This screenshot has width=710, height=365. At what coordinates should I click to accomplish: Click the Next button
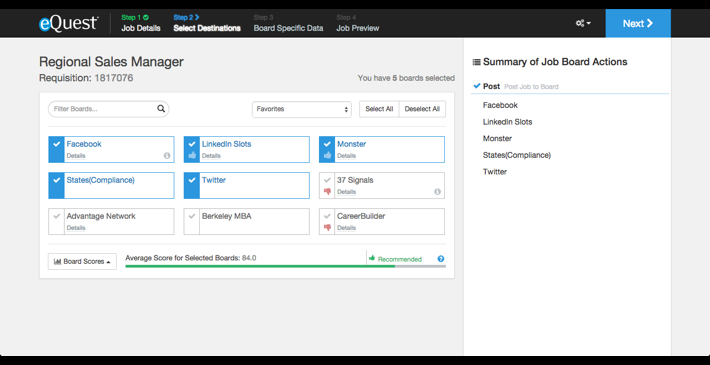point(638,24)
